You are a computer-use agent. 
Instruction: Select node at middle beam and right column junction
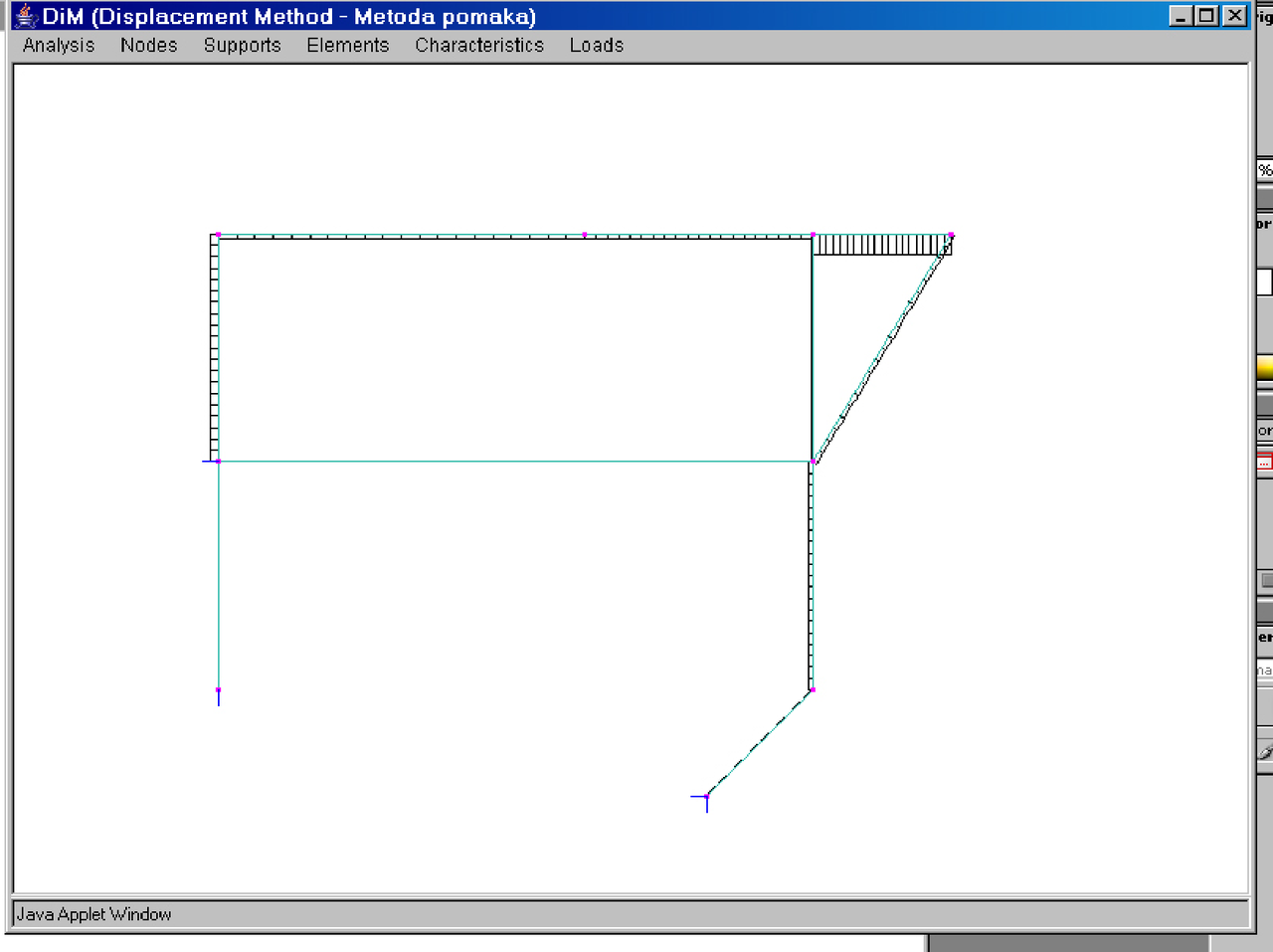[x=814, y=462]
